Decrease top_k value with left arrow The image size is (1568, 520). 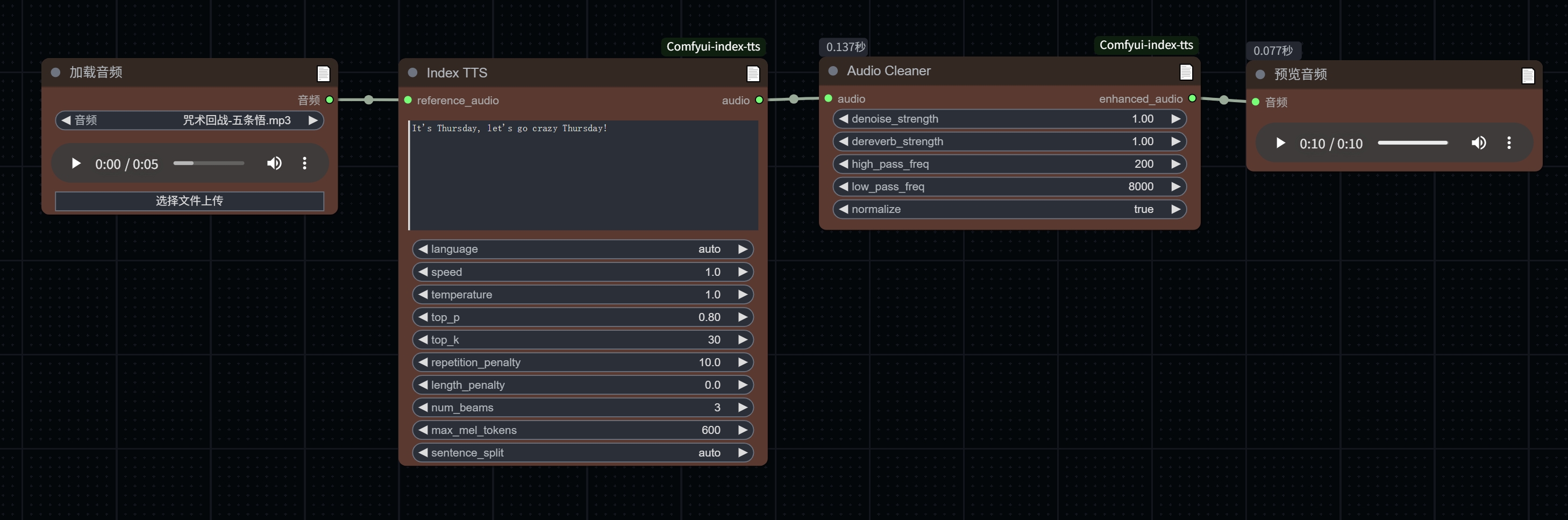pyautogui.click(x=423, y=340)
